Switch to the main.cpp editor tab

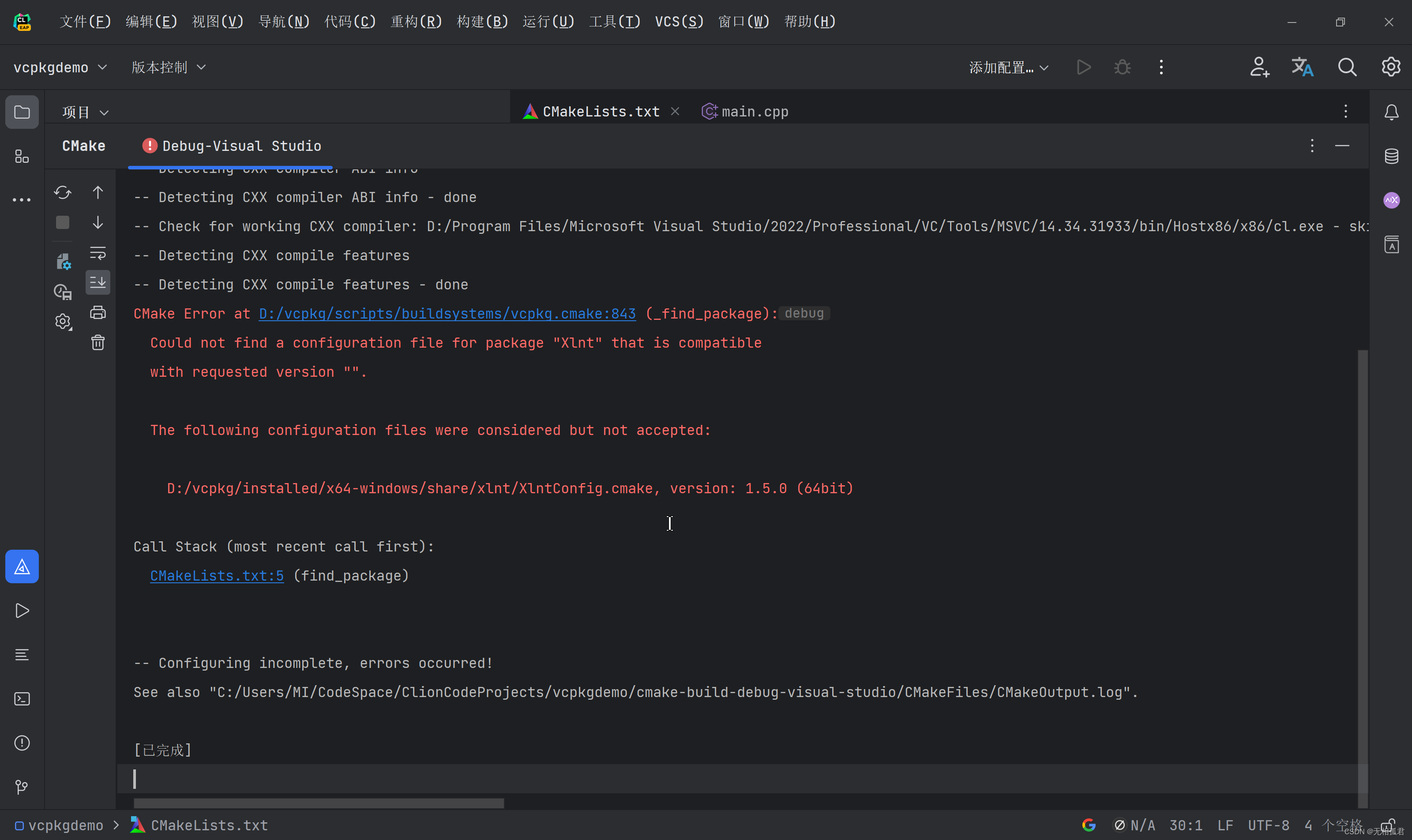click(x=746, y=112)
